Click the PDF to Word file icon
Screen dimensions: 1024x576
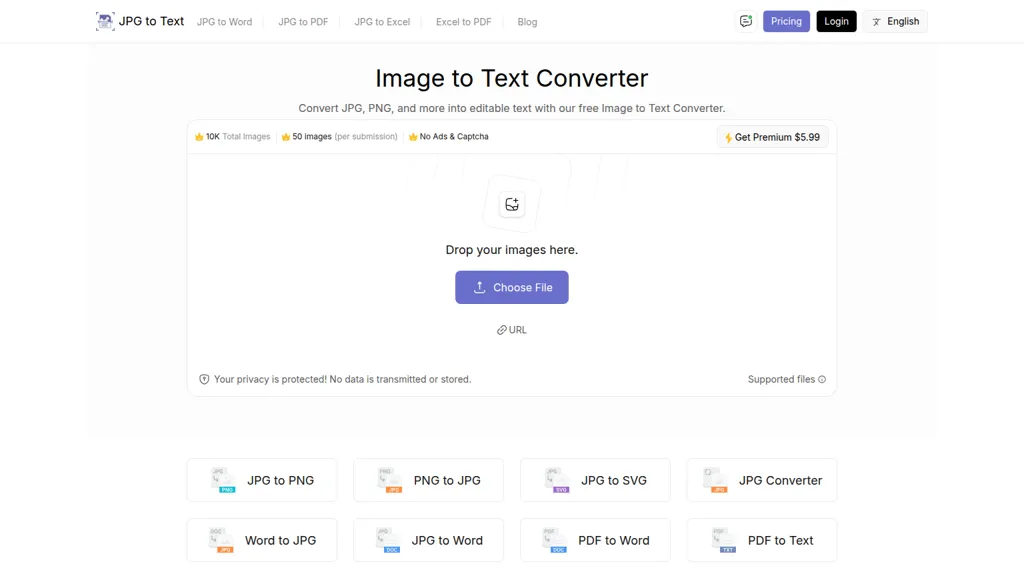[x=555, y=541]
